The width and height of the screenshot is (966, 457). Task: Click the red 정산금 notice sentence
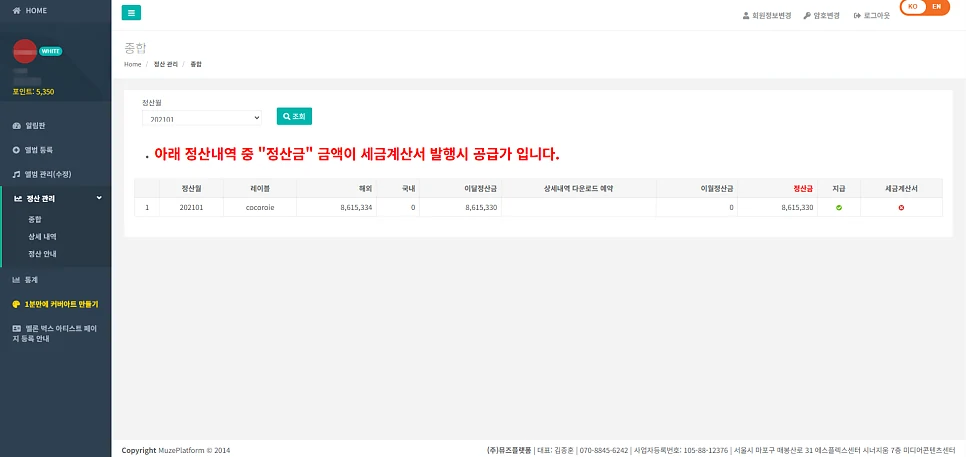point(356,153)
